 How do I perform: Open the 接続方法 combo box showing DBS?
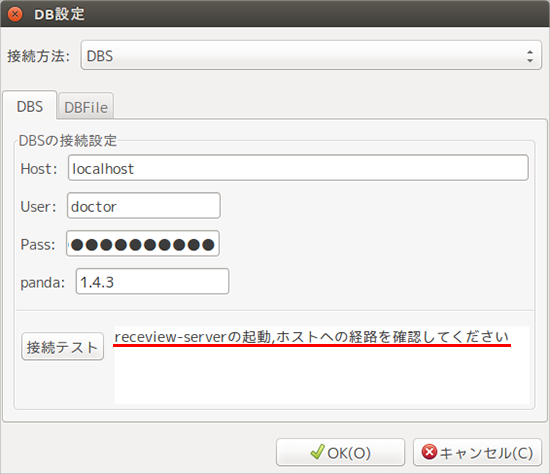(x=311, y=55)
